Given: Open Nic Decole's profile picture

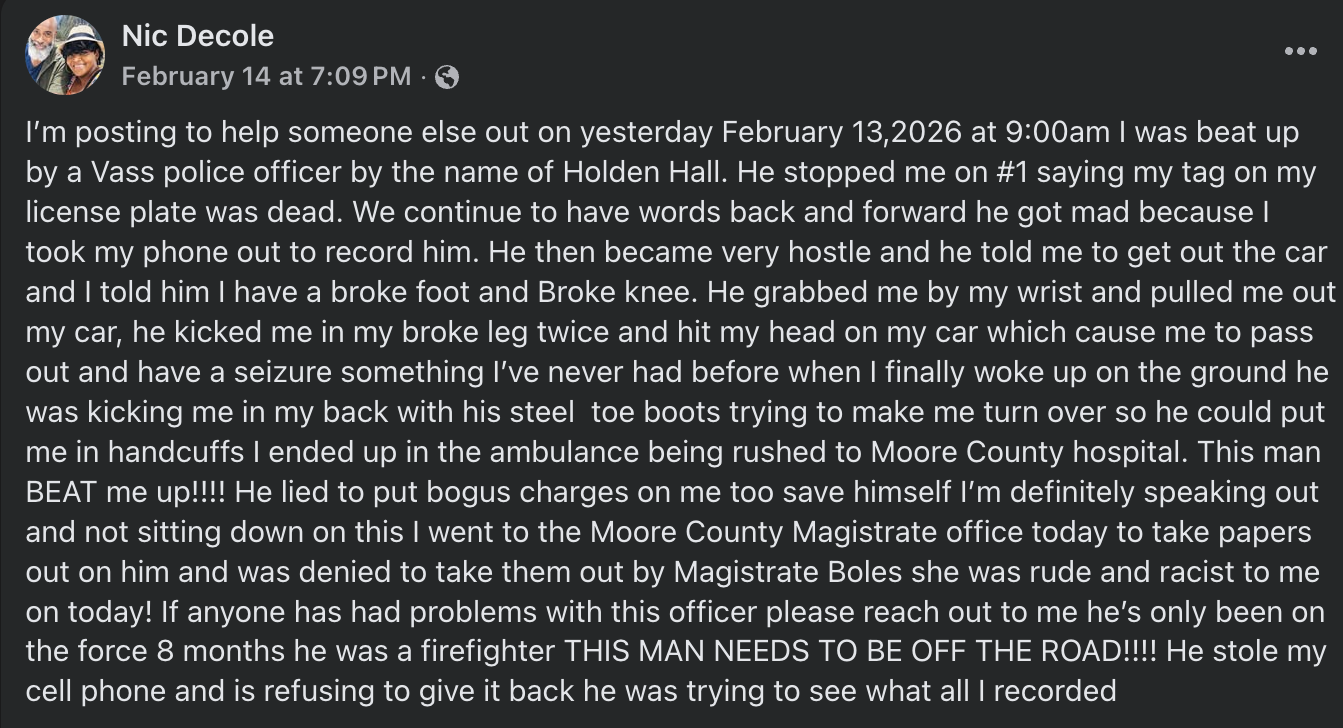Looking at the screenshot, I should click(x=66, y=55).
